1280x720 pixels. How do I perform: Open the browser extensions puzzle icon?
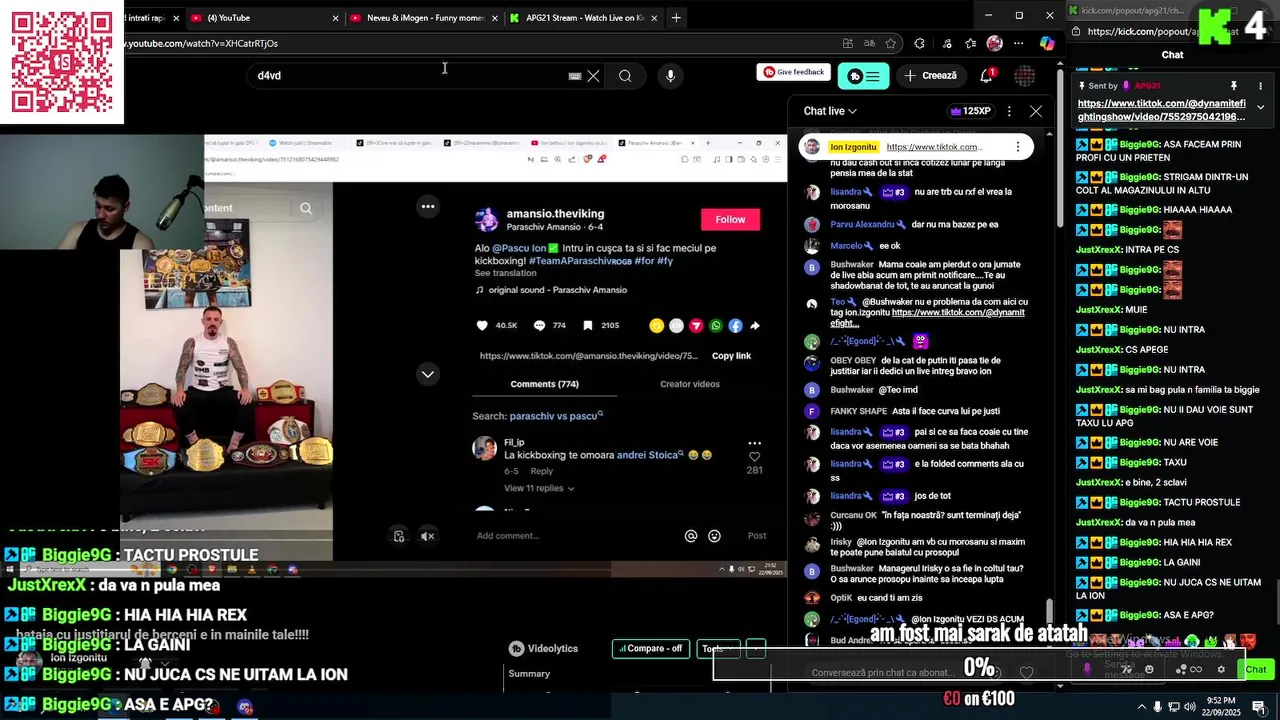(x=919, y=43)
